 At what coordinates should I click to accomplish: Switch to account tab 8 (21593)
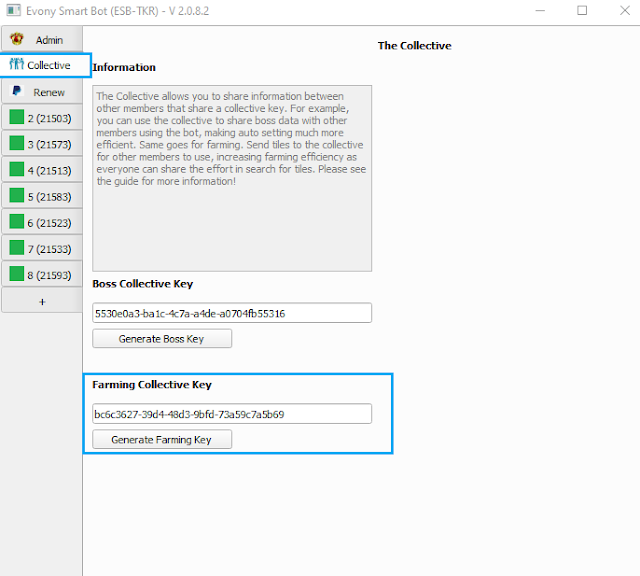(42, 274)
